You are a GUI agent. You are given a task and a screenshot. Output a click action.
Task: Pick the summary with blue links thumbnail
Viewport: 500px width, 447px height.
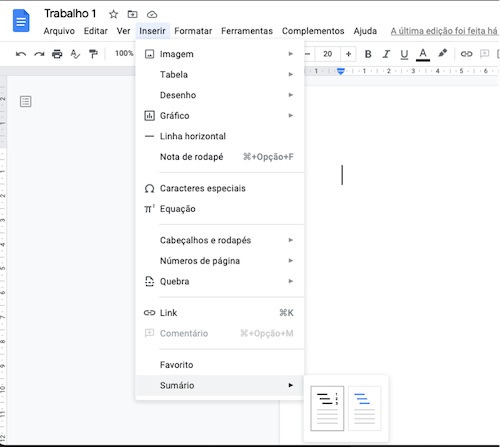click(364, 408)
